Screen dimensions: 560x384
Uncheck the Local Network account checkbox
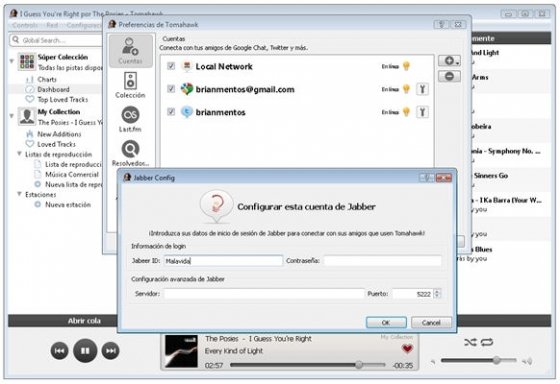(x=171, y=66)
